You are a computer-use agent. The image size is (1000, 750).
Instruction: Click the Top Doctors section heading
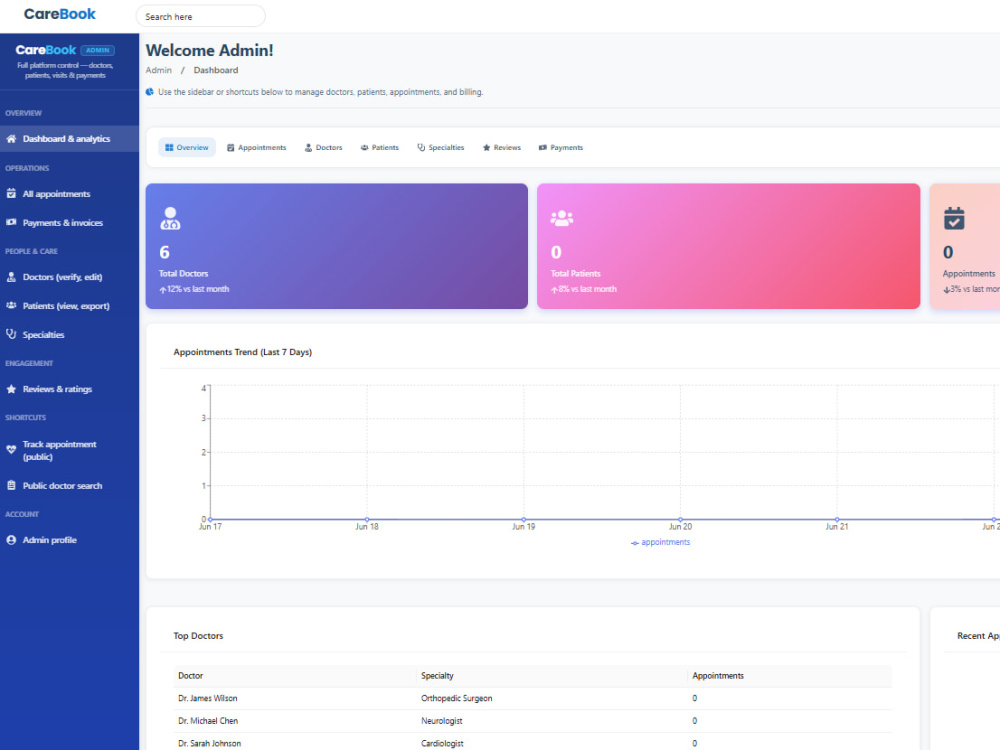click(x=198, y=636)
